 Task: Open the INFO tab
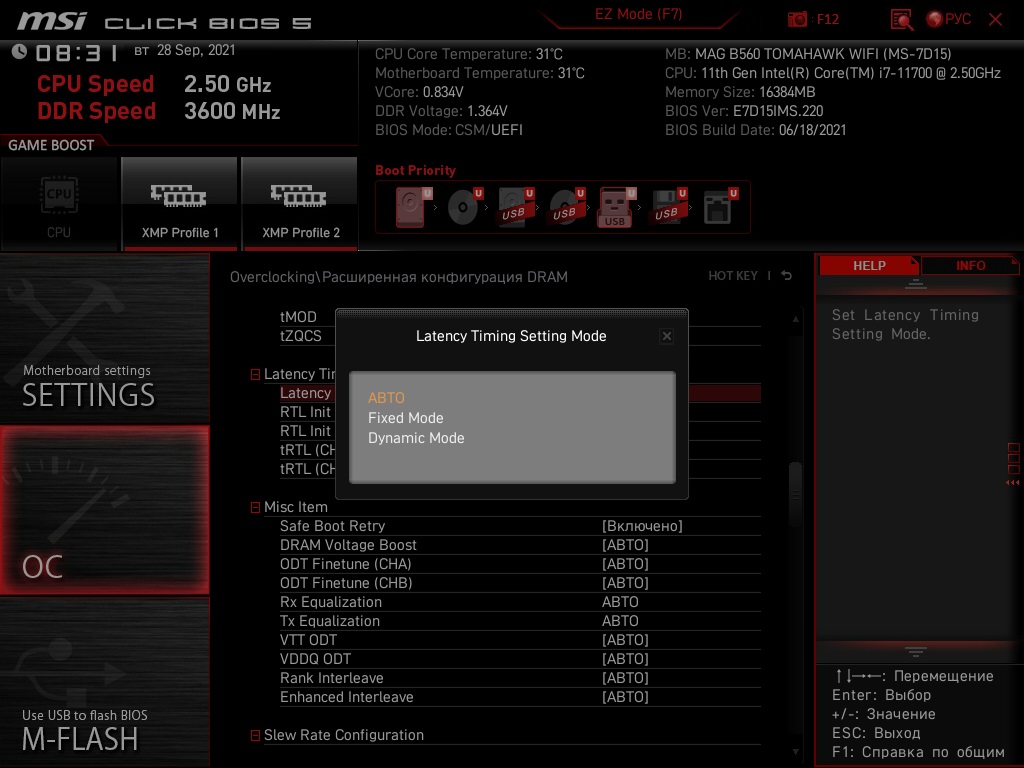pos(970,266)
